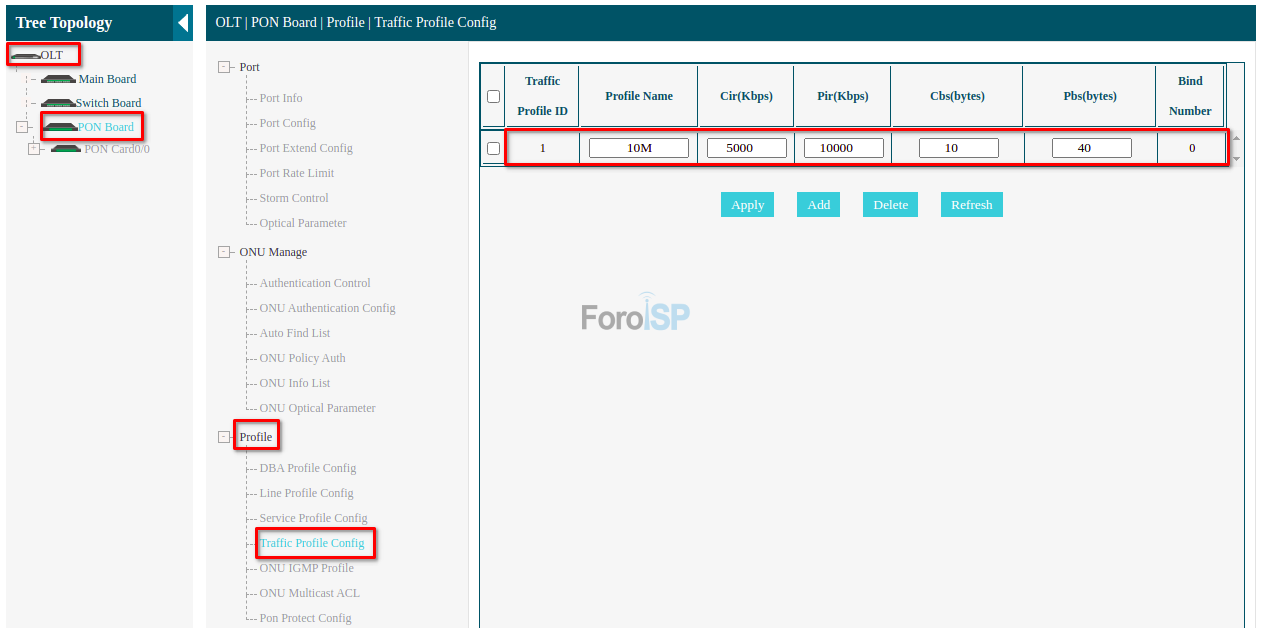
Task: Check the box for profile ID 1
Action: pyautogui.click(x=493, y=148)
